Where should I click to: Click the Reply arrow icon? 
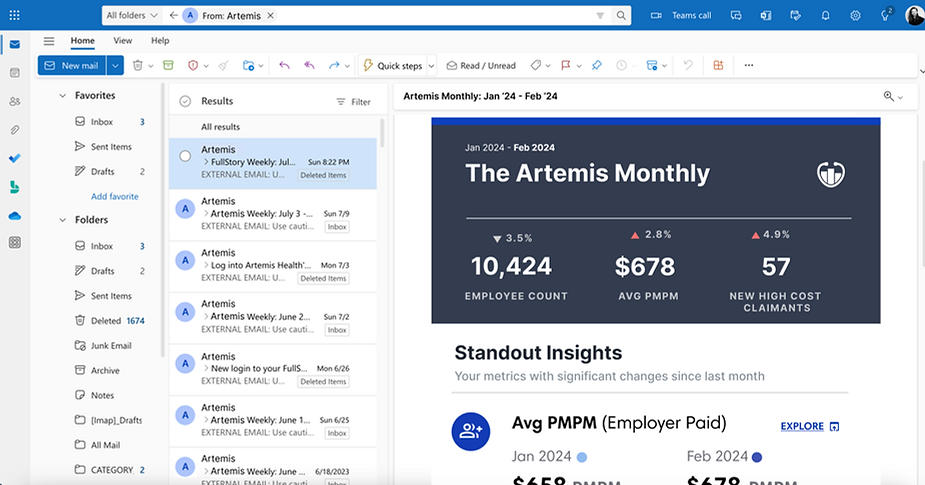[284, 65]
